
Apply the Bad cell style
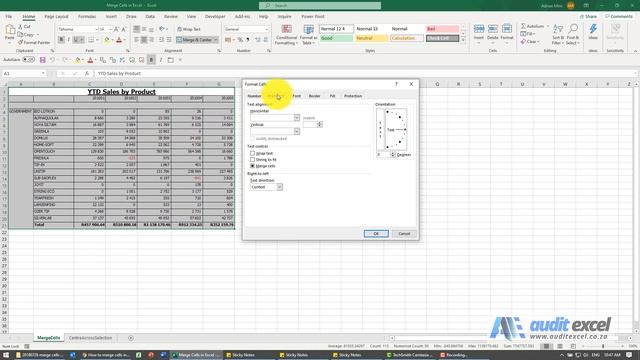(442, 29)
